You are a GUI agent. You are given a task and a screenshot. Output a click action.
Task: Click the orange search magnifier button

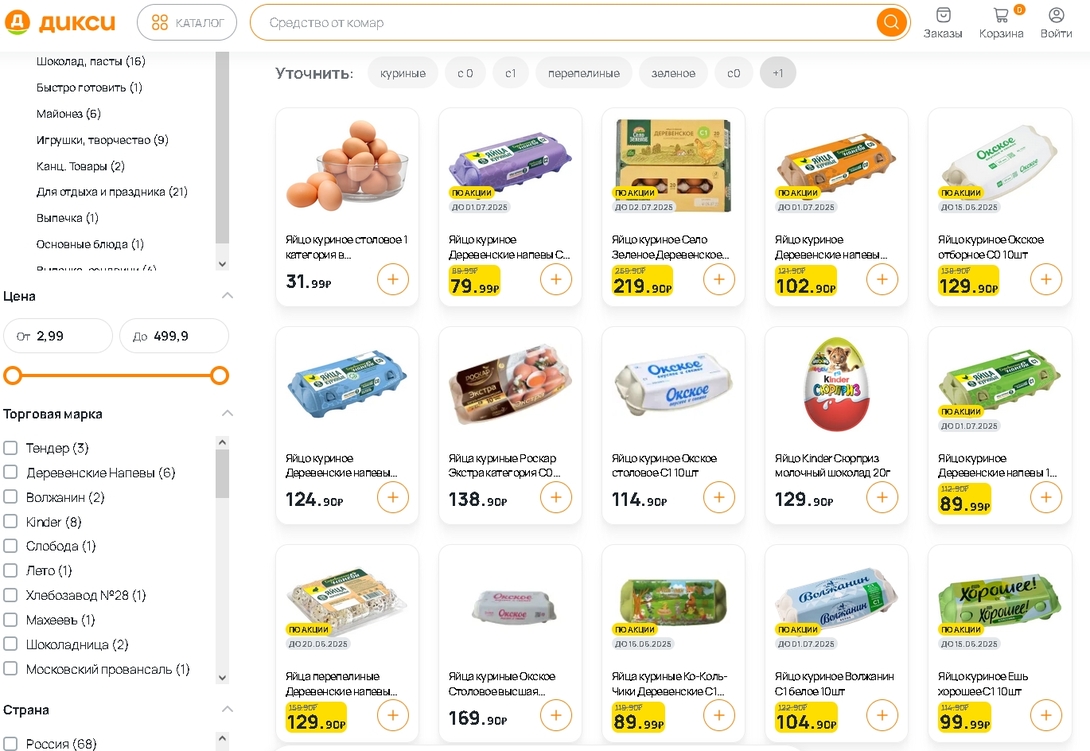pos(890,22)
